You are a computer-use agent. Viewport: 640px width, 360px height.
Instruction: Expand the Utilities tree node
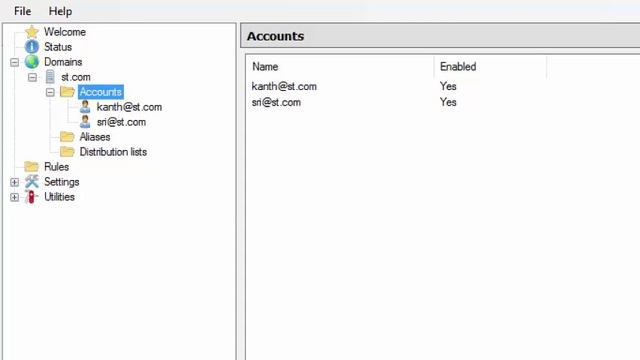point(14,197)
